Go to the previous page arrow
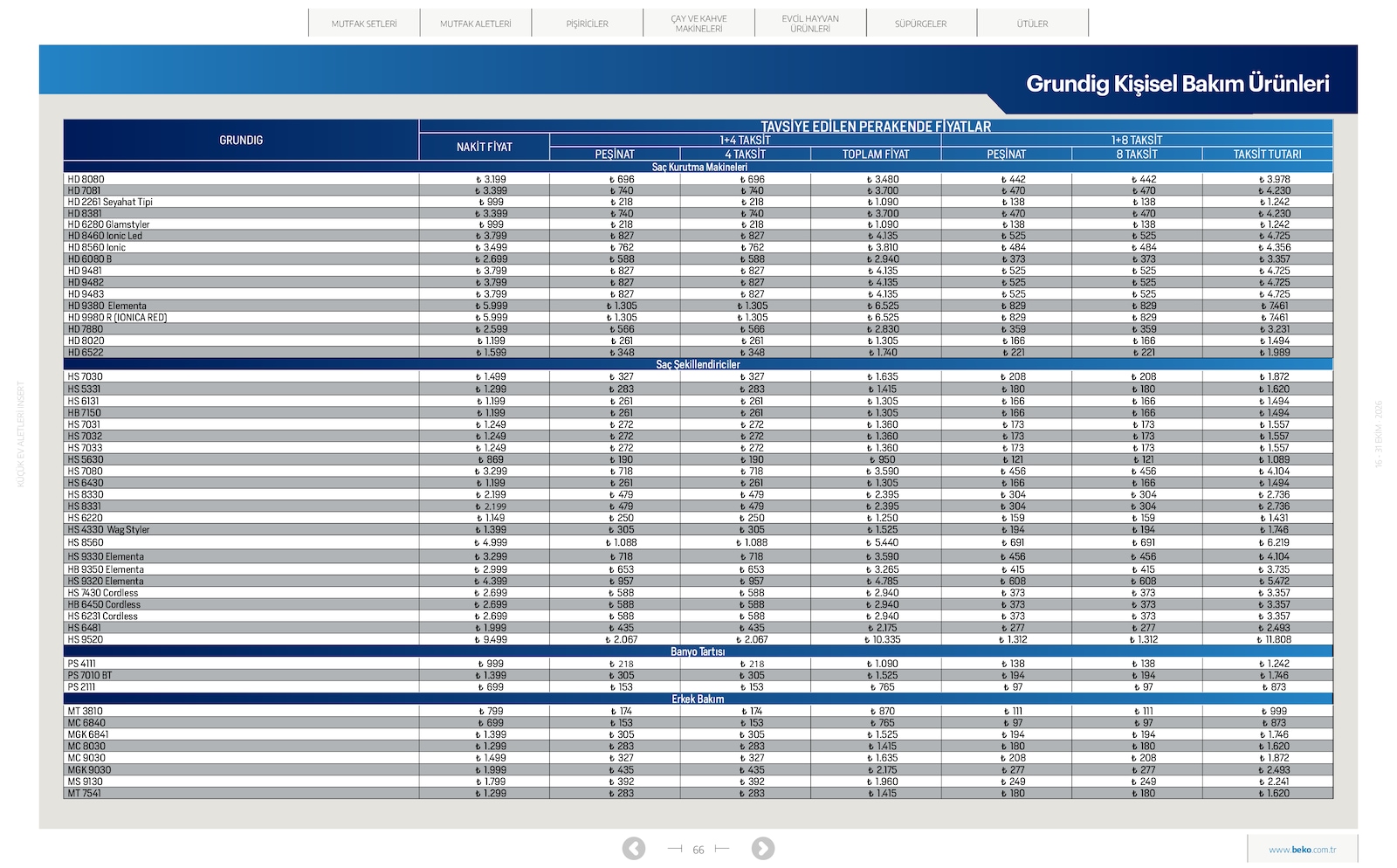The width and height of the screenshot is (1397, 868). pos(634,848)
